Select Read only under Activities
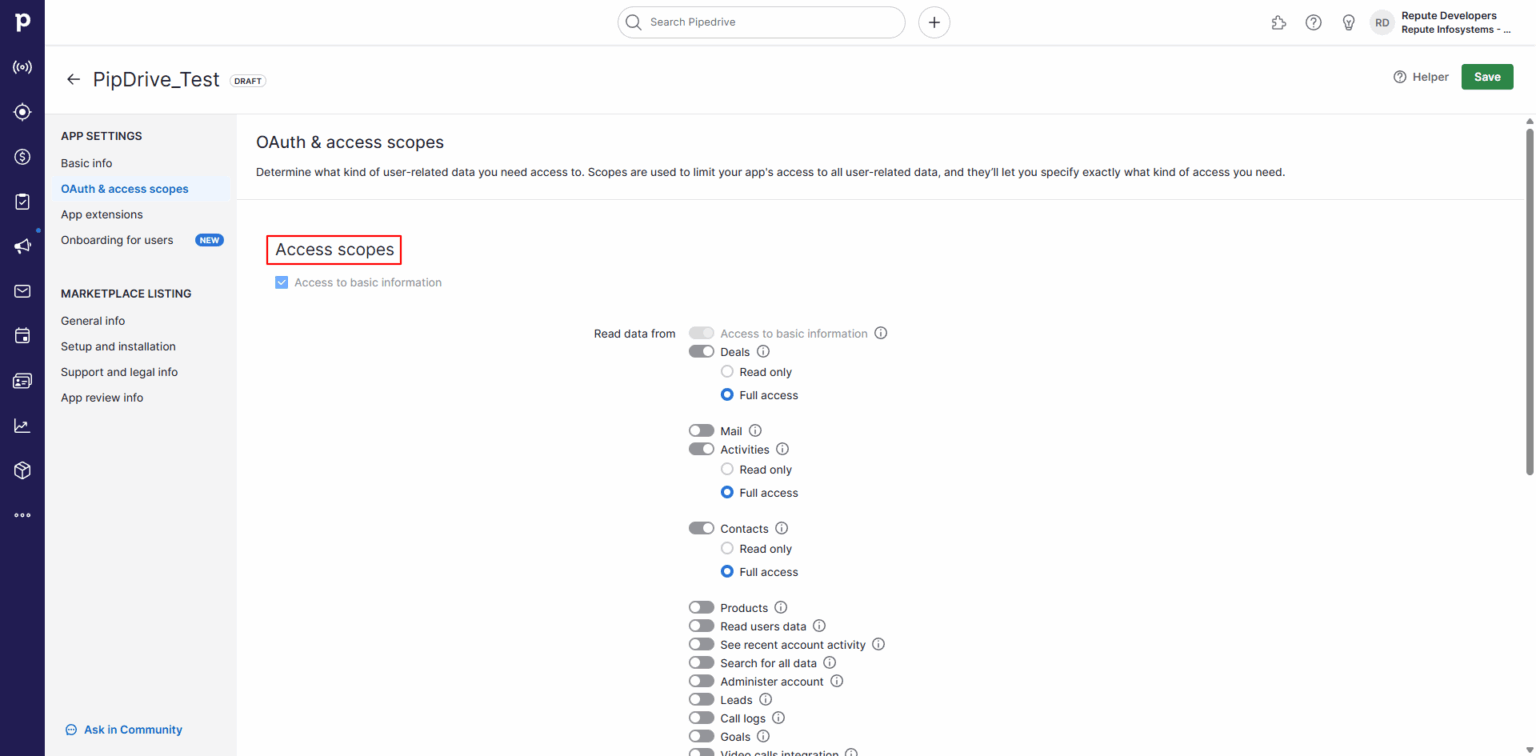 point(727,469)
